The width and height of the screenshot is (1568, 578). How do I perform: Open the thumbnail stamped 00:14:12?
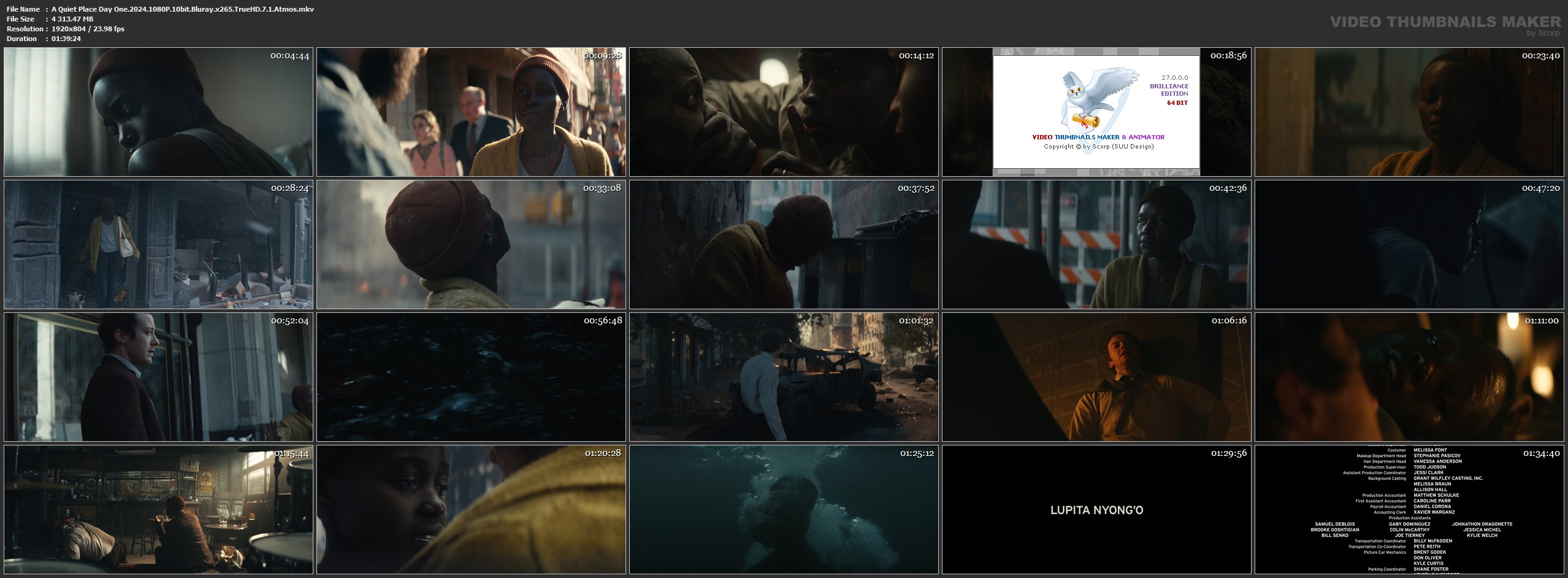[x=784, y=112]
